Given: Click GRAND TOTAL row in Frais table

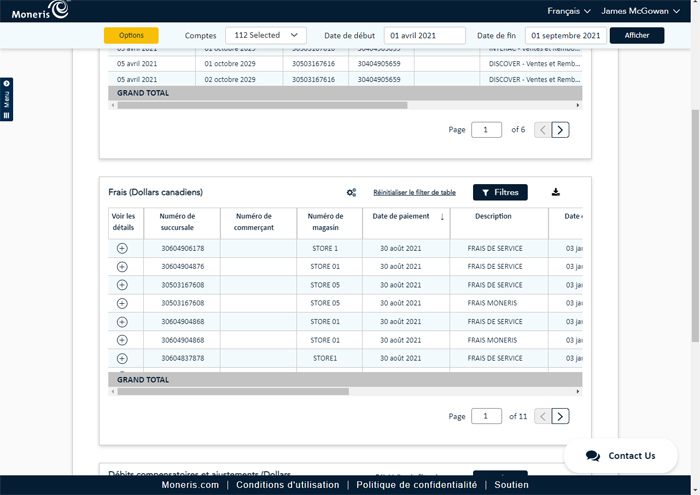Looking at the screenshot, I should pos(345,380).
